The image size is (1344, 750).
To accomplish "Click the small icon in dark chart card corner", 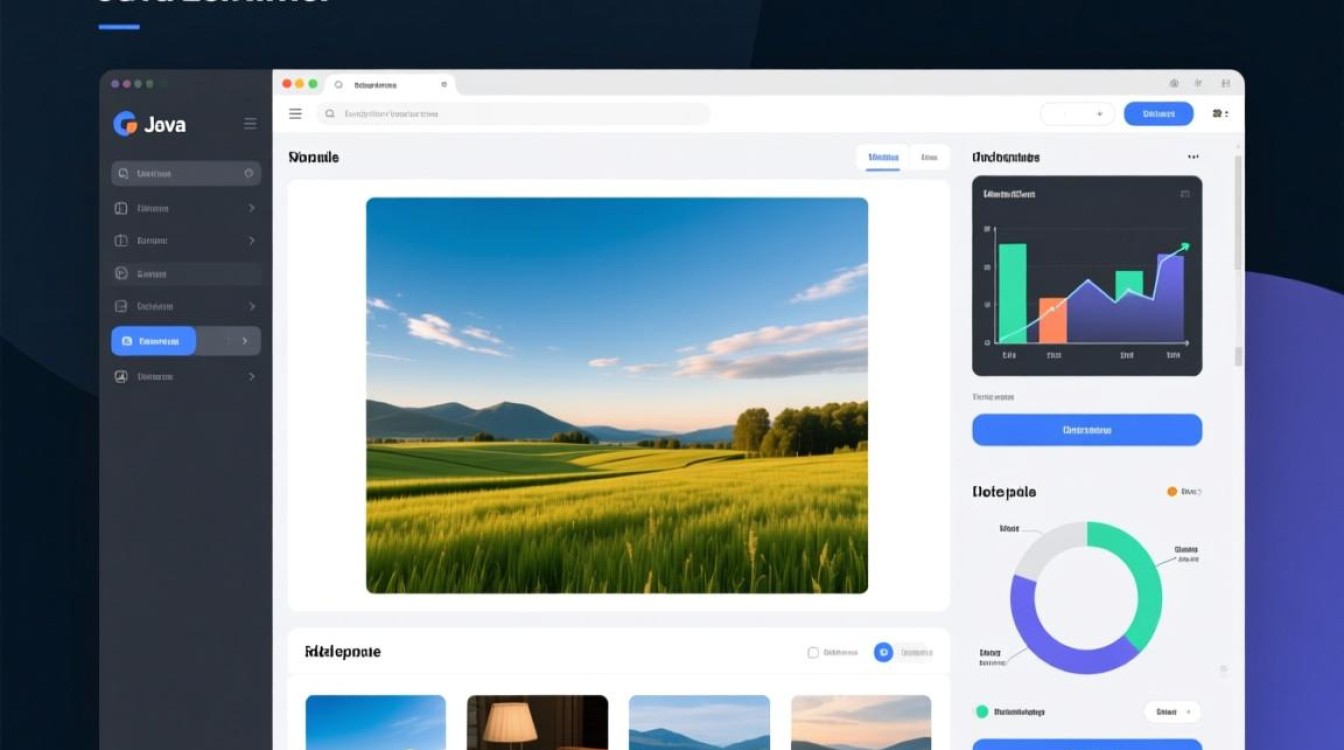I will pos(1185,194).
